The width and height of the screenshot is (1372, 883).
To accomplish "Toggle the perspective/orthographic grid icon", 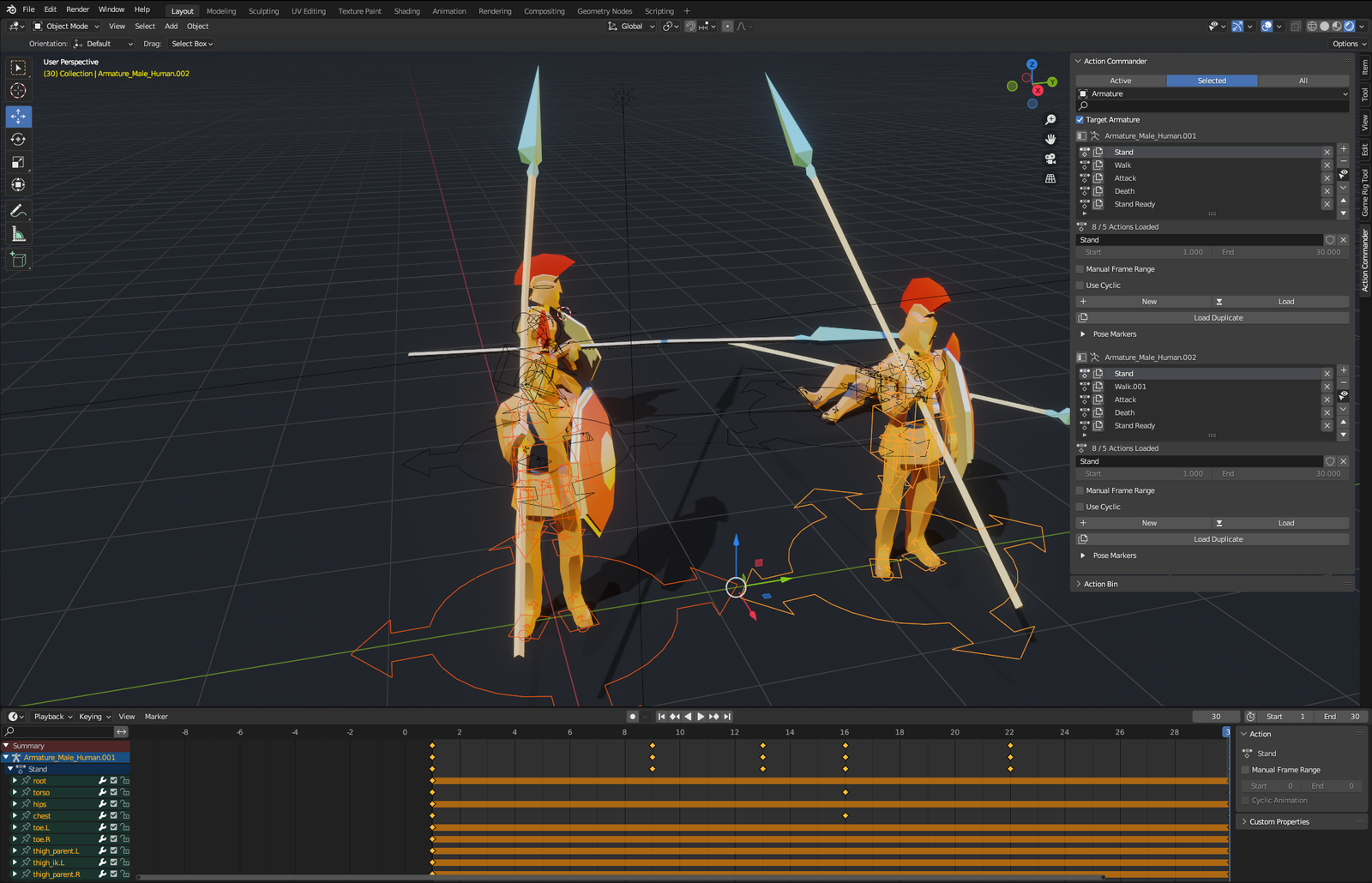I will (1050, 178).
